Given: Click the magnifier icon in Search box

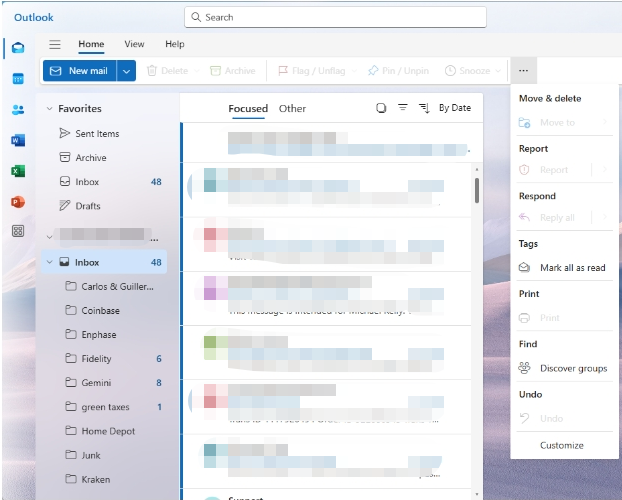Looking at the screenshot, I should coord(196,17).
